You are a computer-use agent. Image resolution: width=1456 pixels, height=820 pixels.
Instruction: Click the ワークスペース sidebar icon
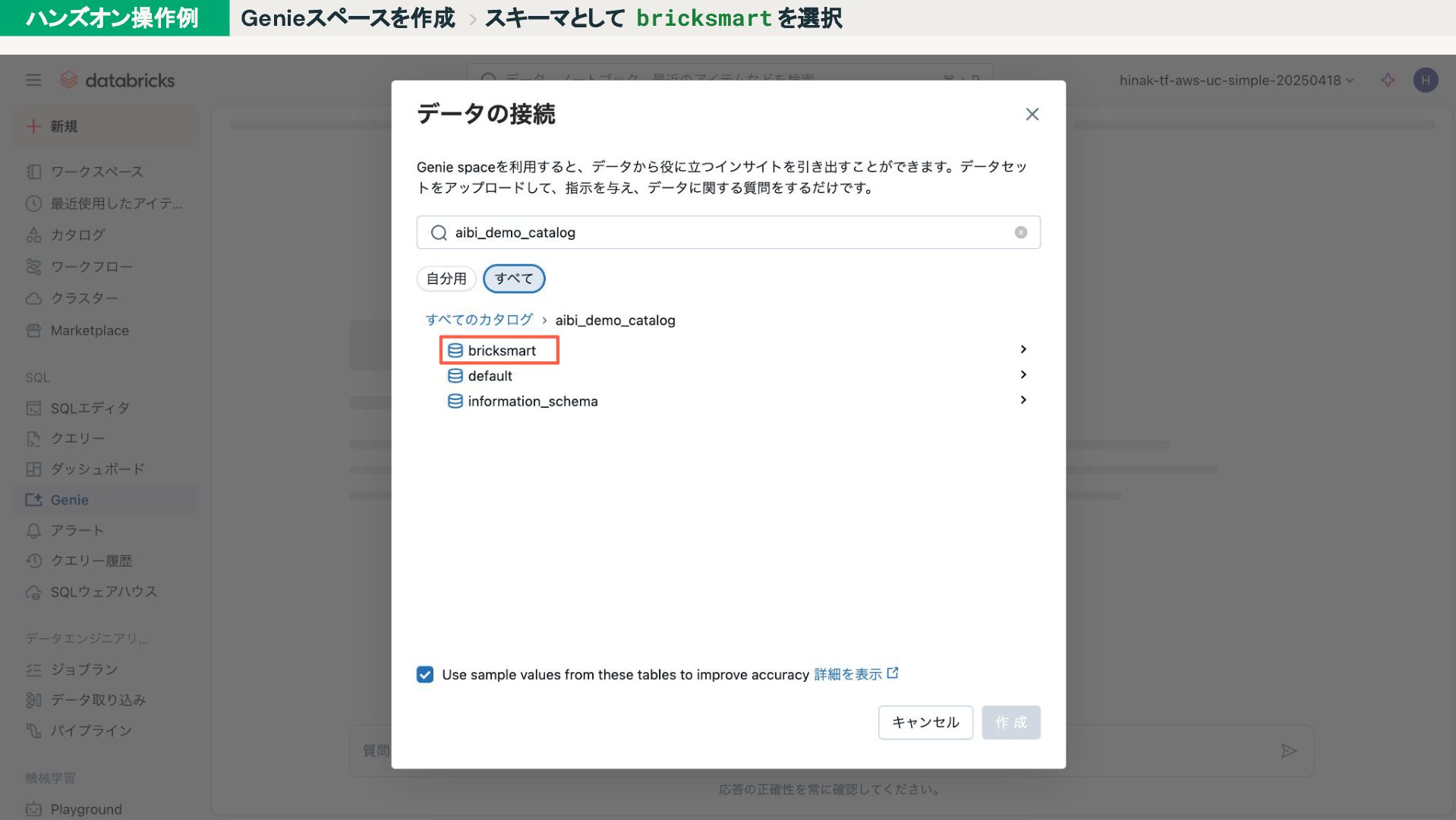33,172
